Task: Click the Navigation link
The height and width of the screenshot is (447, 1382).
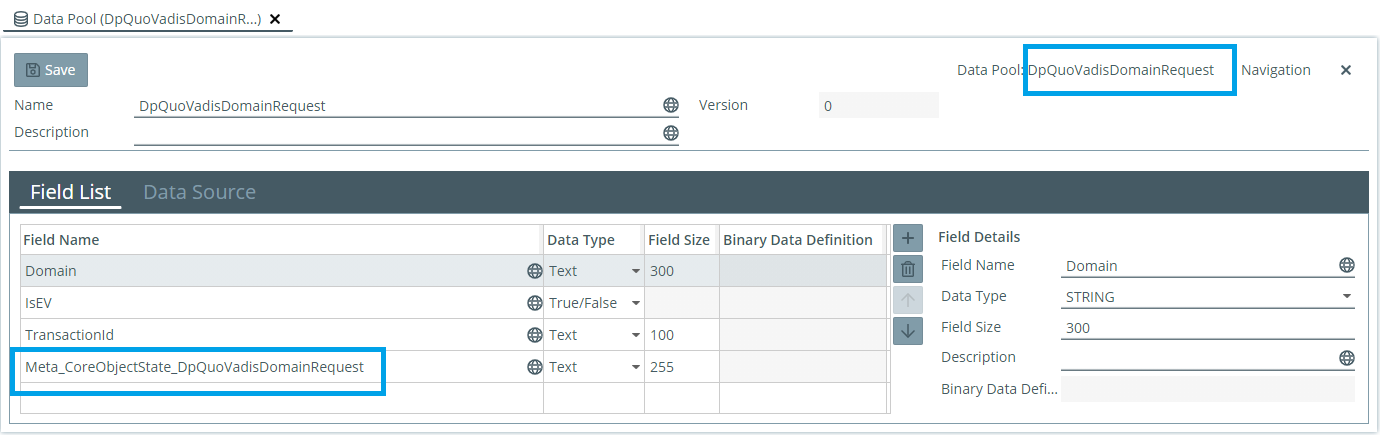Action: point(1275,70)
